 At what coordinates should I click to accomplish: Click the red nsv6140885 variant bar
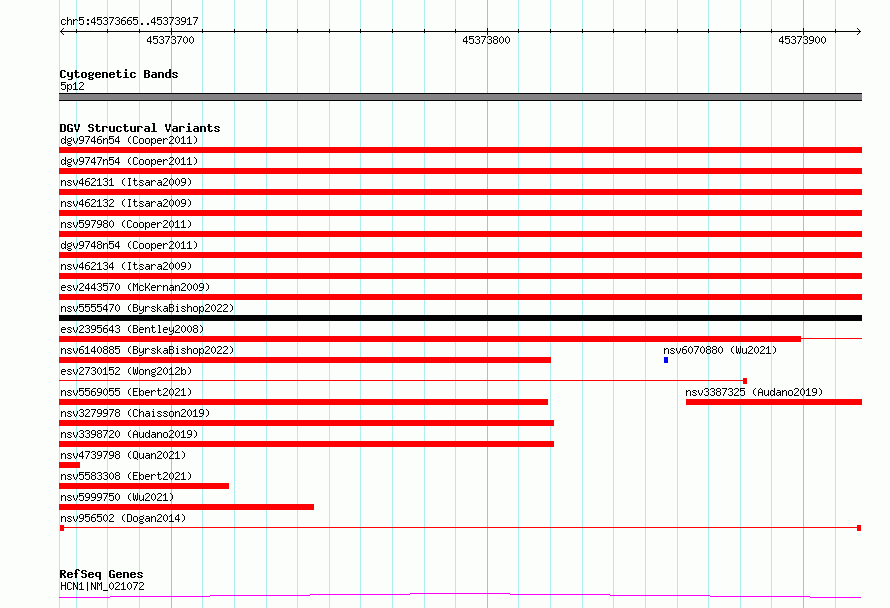point(305,360)
